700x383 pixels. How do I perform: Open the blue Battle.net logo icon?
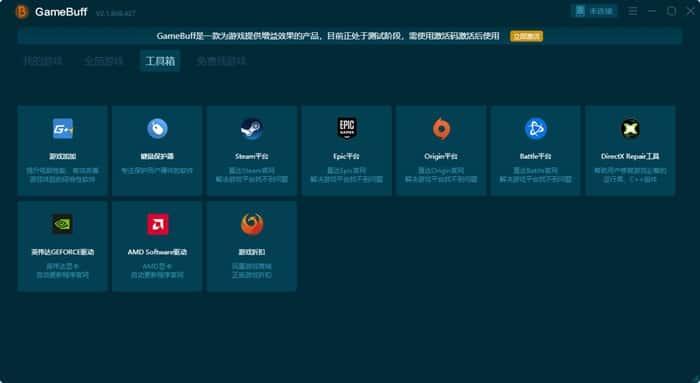point(536,129)
